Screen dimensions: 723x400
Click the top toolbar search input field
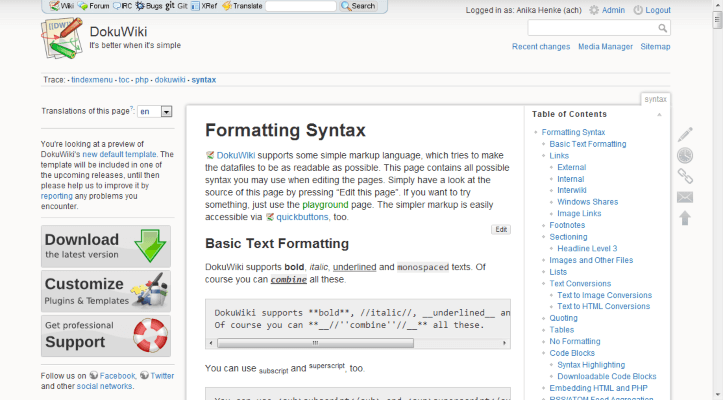301,6
